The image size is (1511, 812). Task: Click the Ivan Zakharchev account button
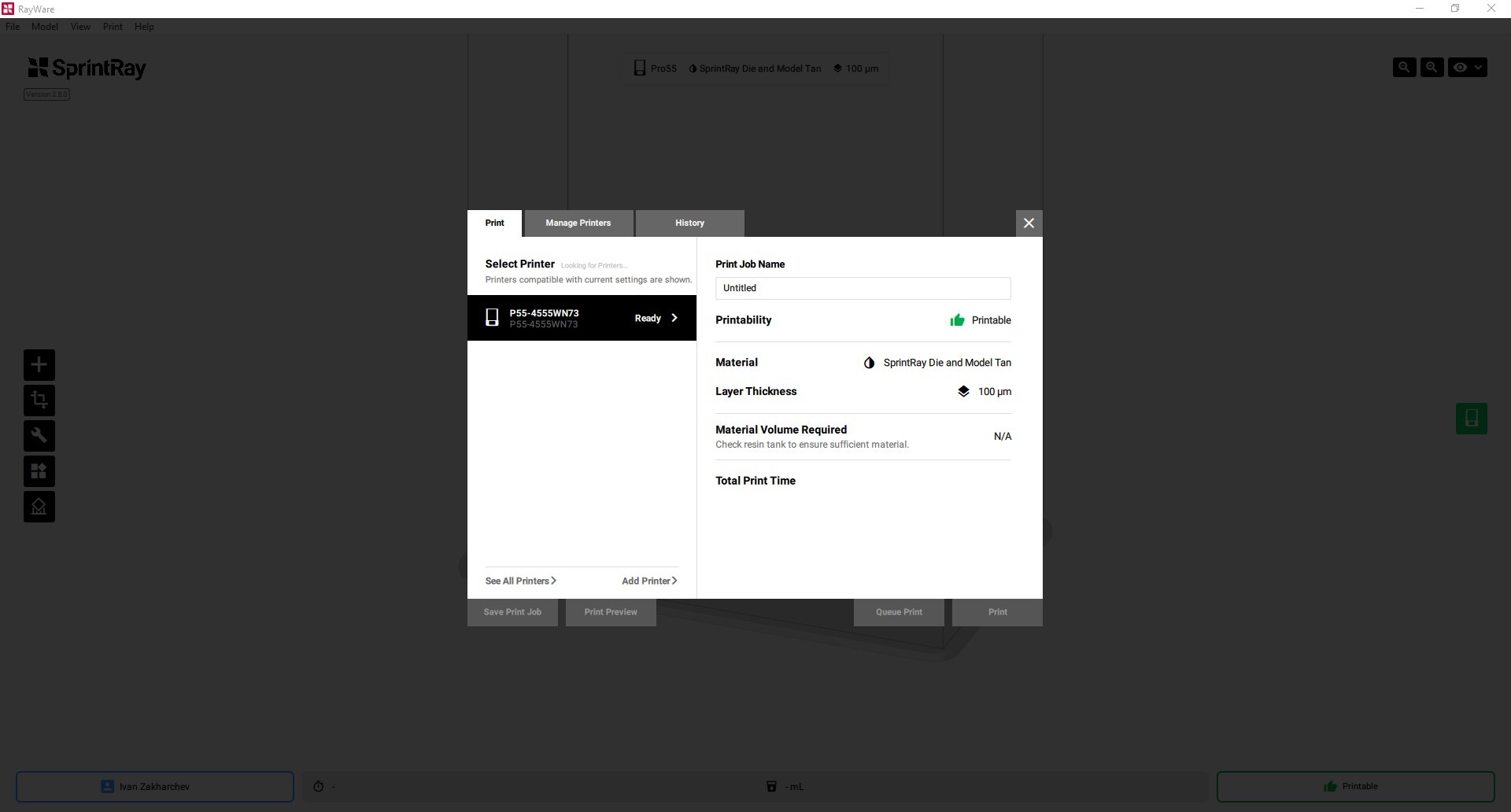(155, 787)
